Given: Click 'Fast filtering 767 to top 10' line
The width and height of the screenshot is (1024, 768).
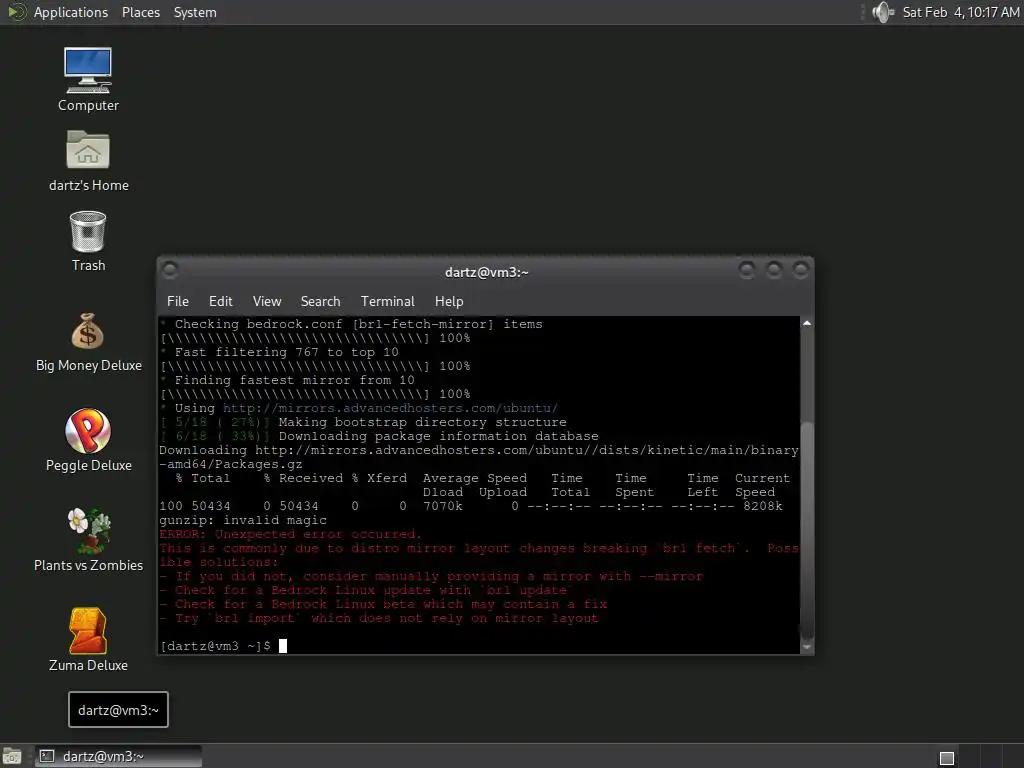Looking at the screenshot, I should [x=286, y=352].
